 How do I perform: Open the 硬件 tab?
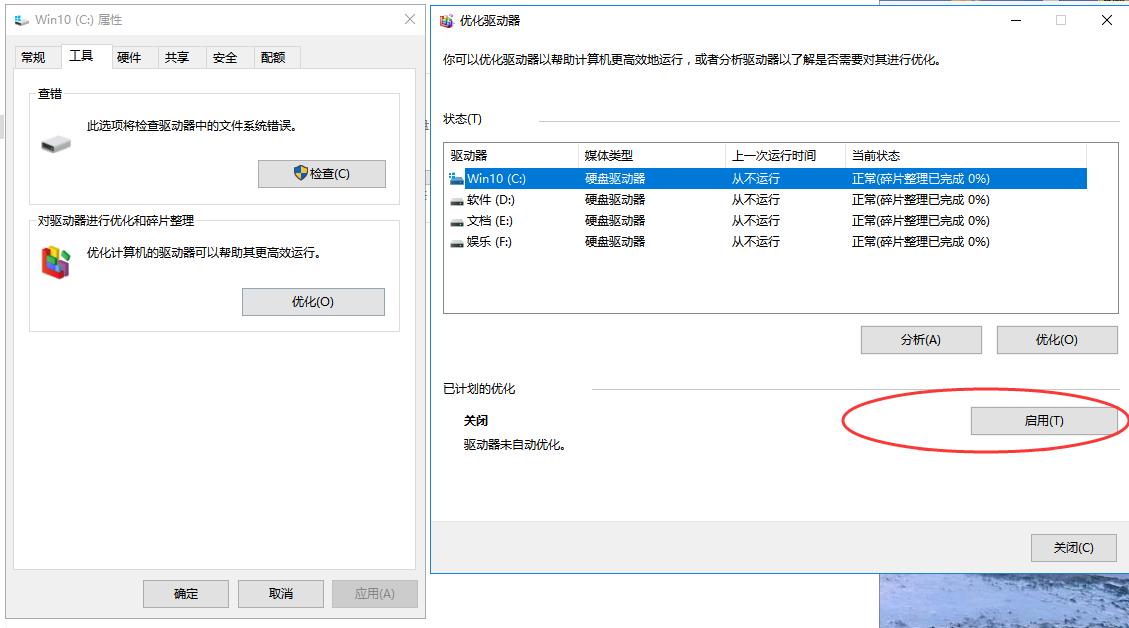[129, 58]
